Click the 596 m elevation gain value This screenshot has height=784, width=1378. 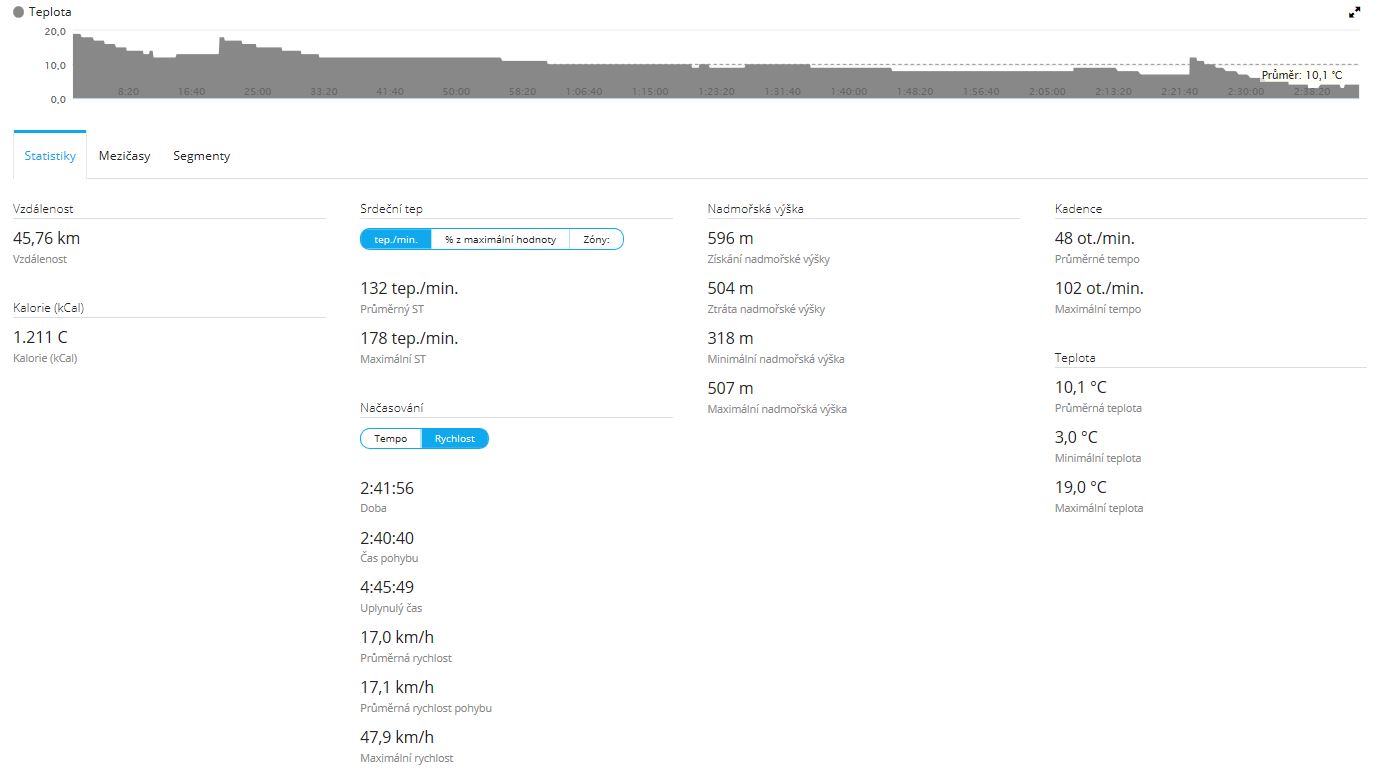coord(730,238)
